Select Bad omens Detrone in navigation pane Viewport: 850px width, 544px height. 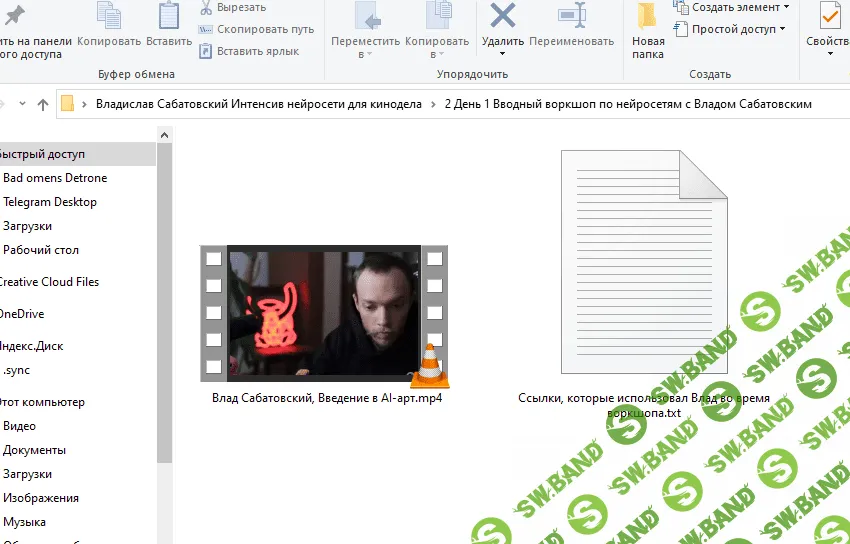55,178
